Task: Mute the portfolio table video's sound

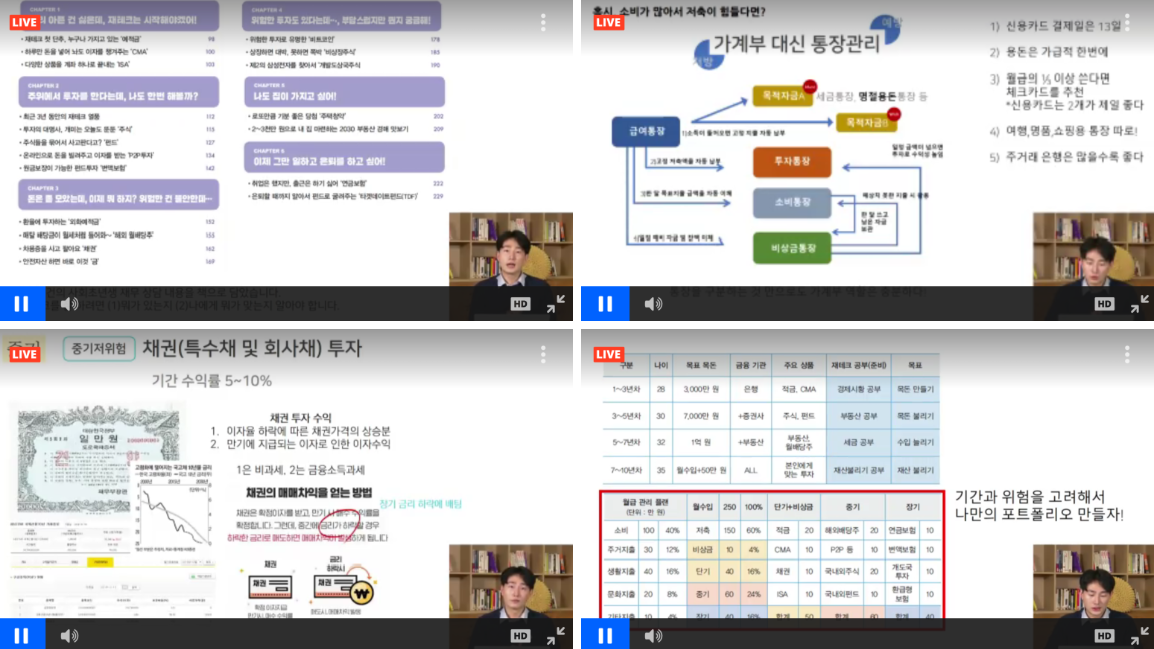Action: [x=653, y=635]
